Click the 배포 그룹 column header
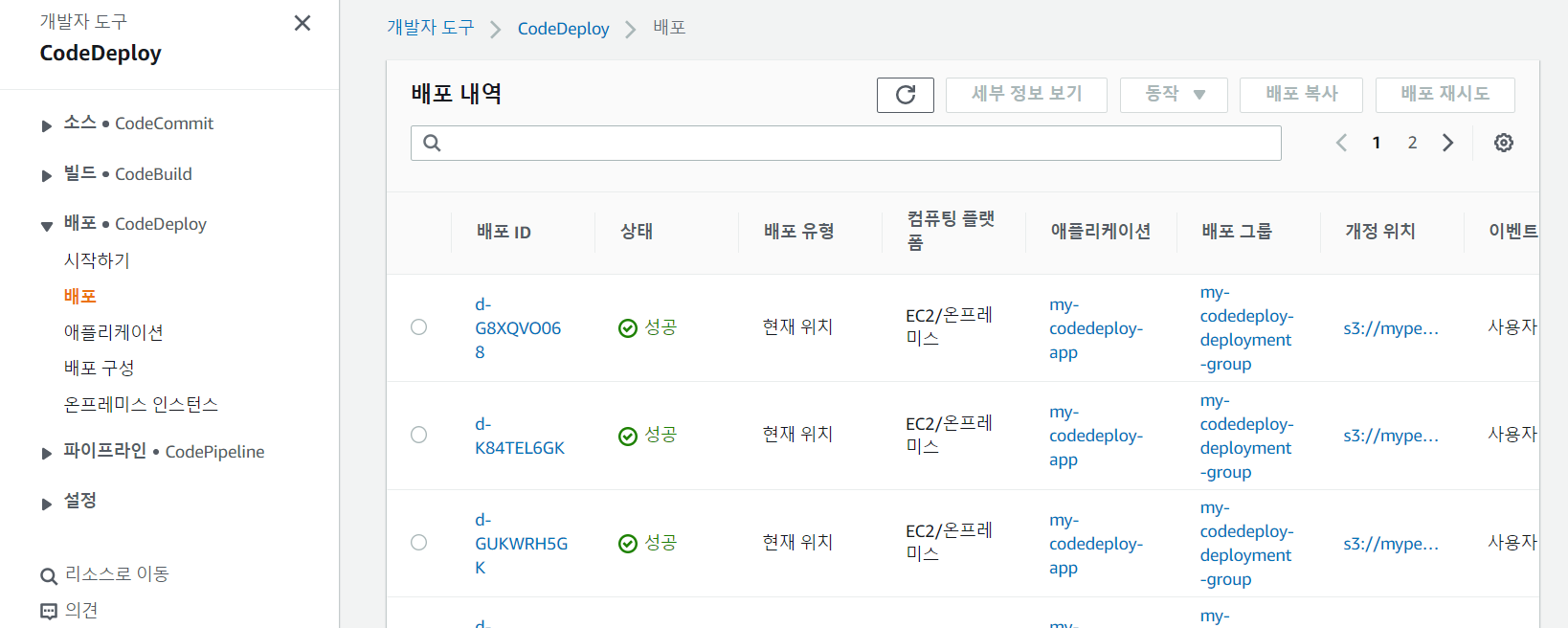The width and height of the screenshot is (1568, 628). coord(1238,231)
